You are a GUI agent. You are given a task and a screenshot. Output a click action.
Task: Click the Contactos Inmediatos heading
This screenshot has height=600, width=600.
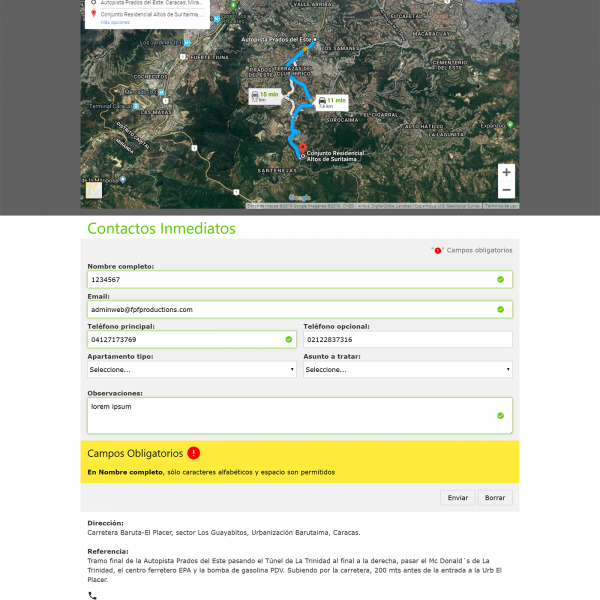click(x=161, y=228)
